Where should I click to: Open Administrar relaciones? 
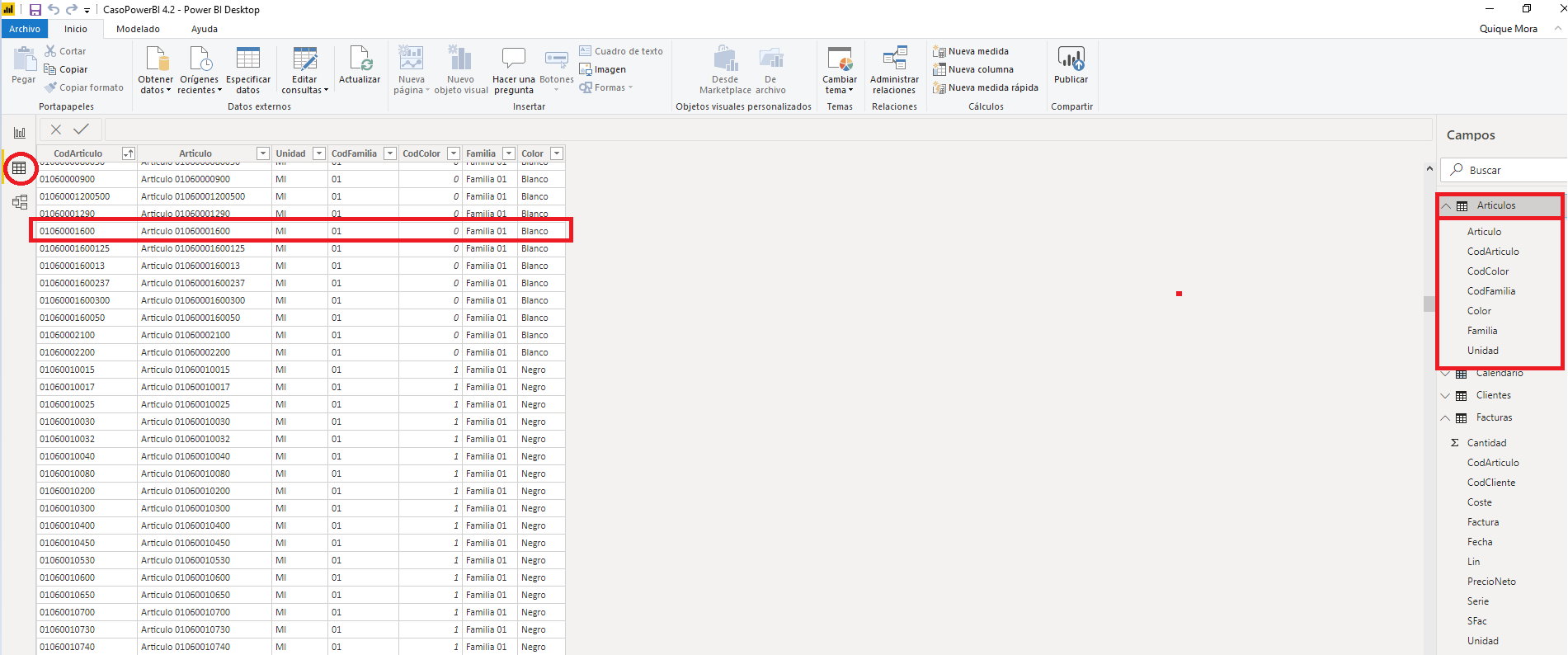coord(894,70)
